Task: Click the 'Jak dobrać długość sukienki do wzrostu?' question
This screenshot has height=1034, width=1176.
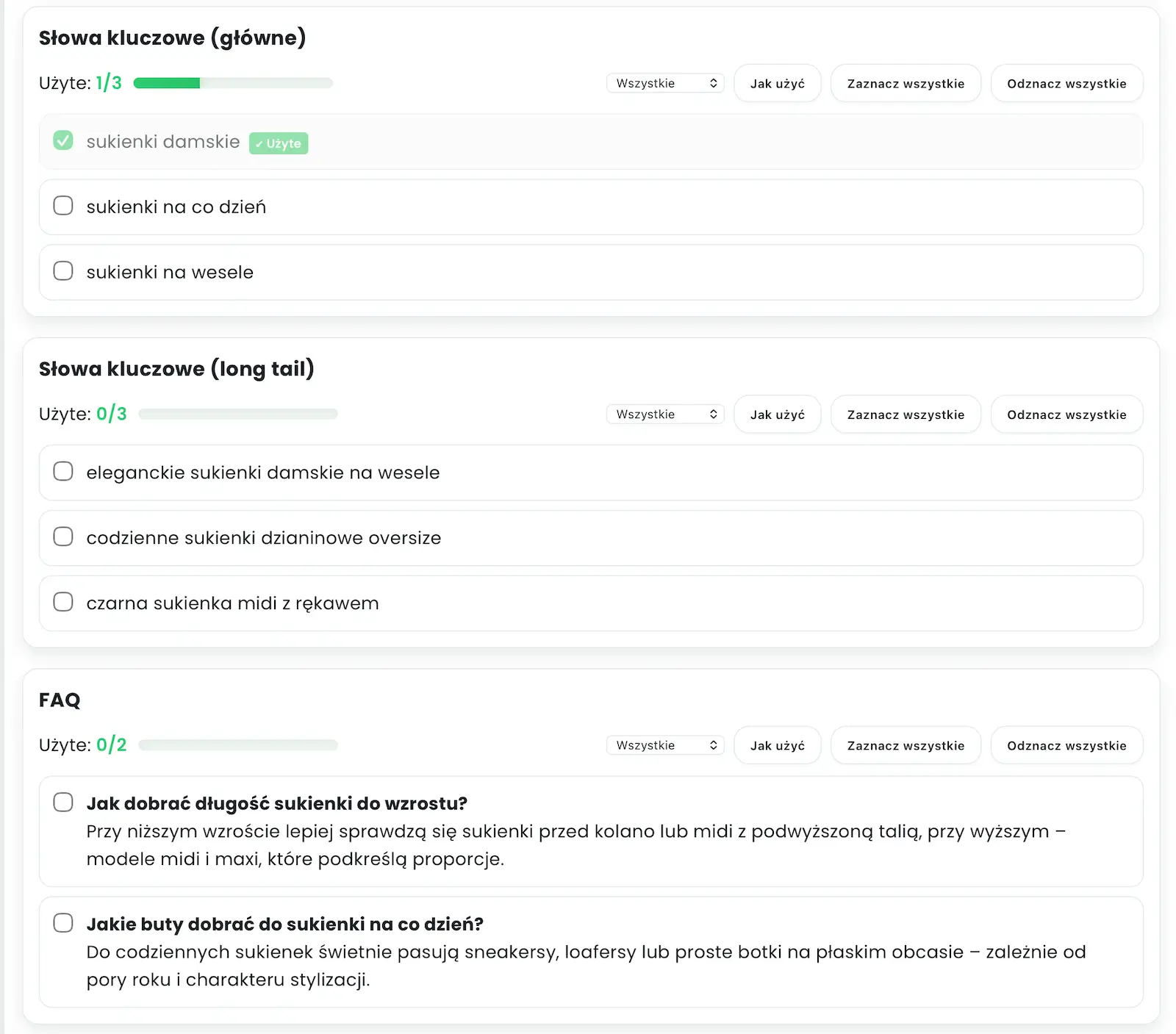Action: point(276,803)
